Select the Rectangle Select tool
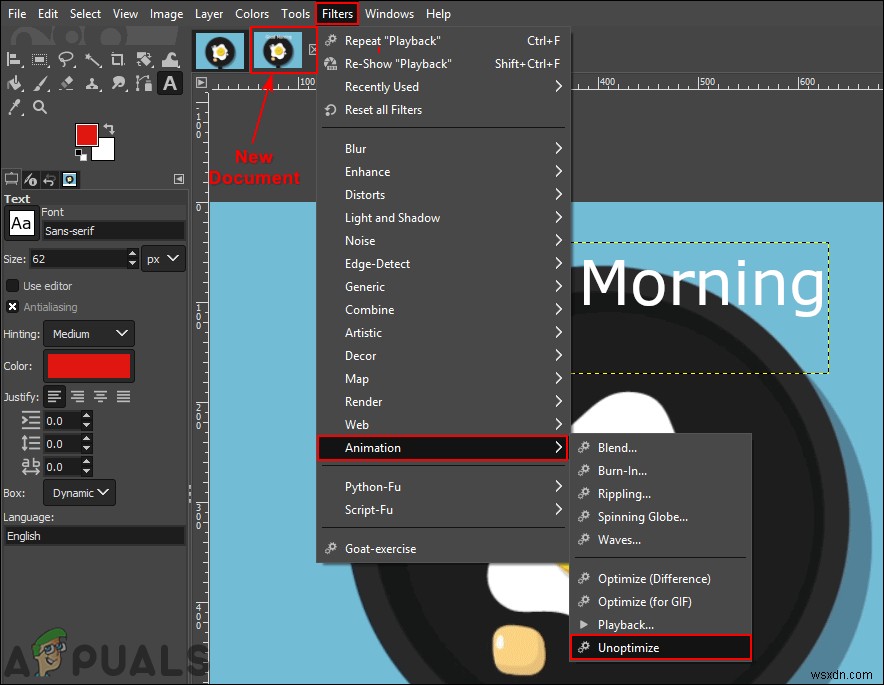The width and height of the screenshot is (884, 685). click(40, 59)
